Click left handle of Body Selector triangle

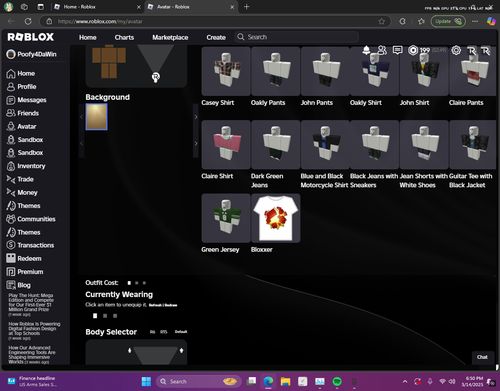click(130, 350)
